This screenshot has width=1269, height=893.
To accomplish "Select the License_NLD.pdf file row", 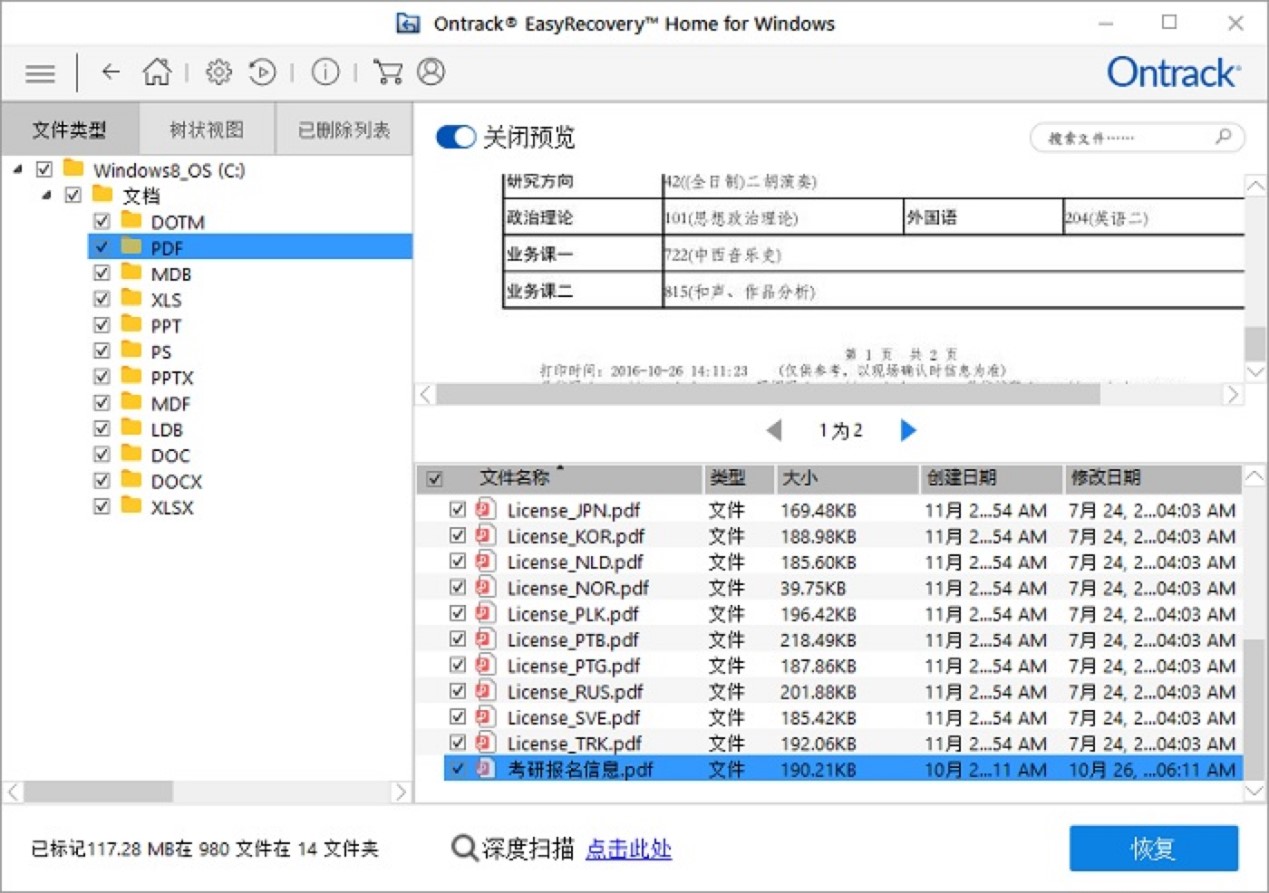I will coord(829,562).
